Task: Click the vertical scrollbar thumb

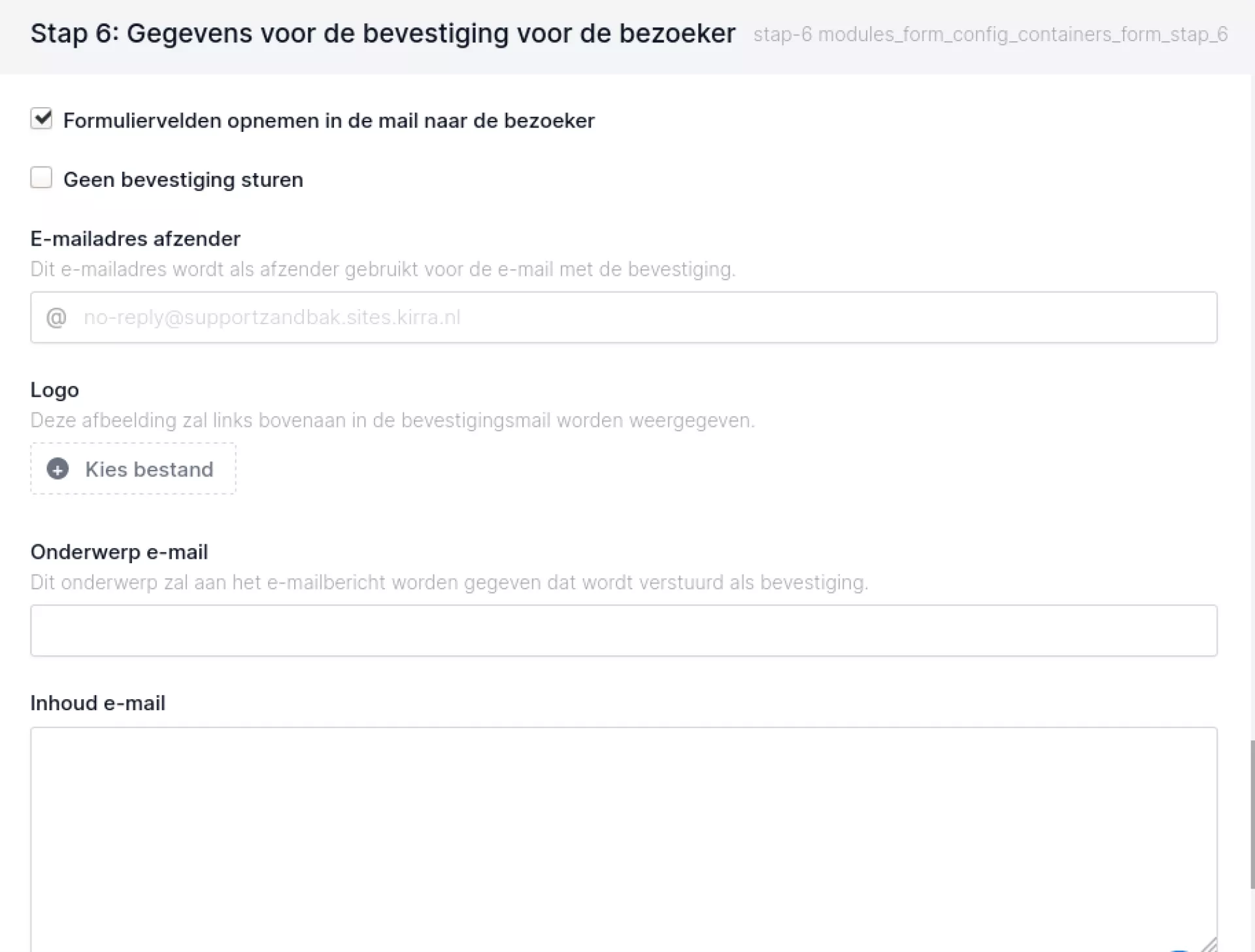Action: [x=1252, y=813]
